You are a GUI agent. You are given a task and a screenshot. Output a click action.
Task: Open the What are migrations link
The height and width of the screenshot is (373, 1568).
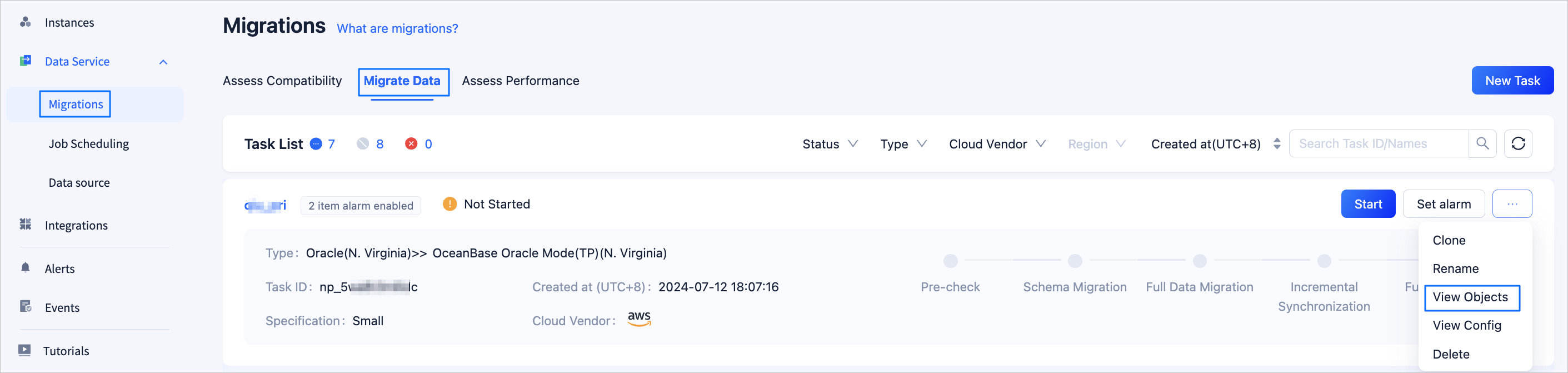(x=397, y=28)
